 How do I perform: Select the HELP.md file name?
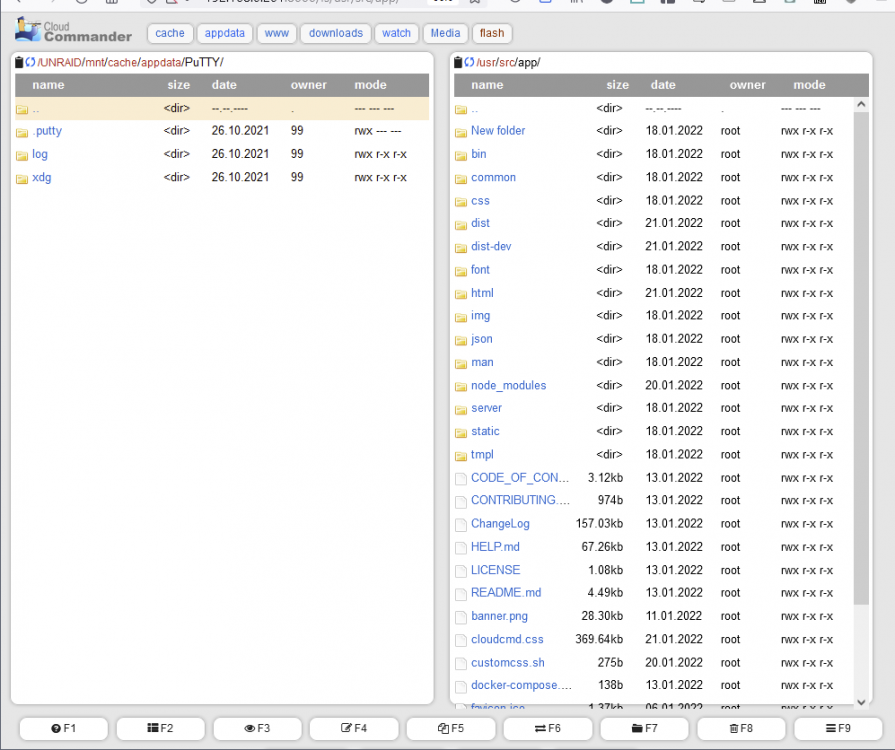[495, 547]
